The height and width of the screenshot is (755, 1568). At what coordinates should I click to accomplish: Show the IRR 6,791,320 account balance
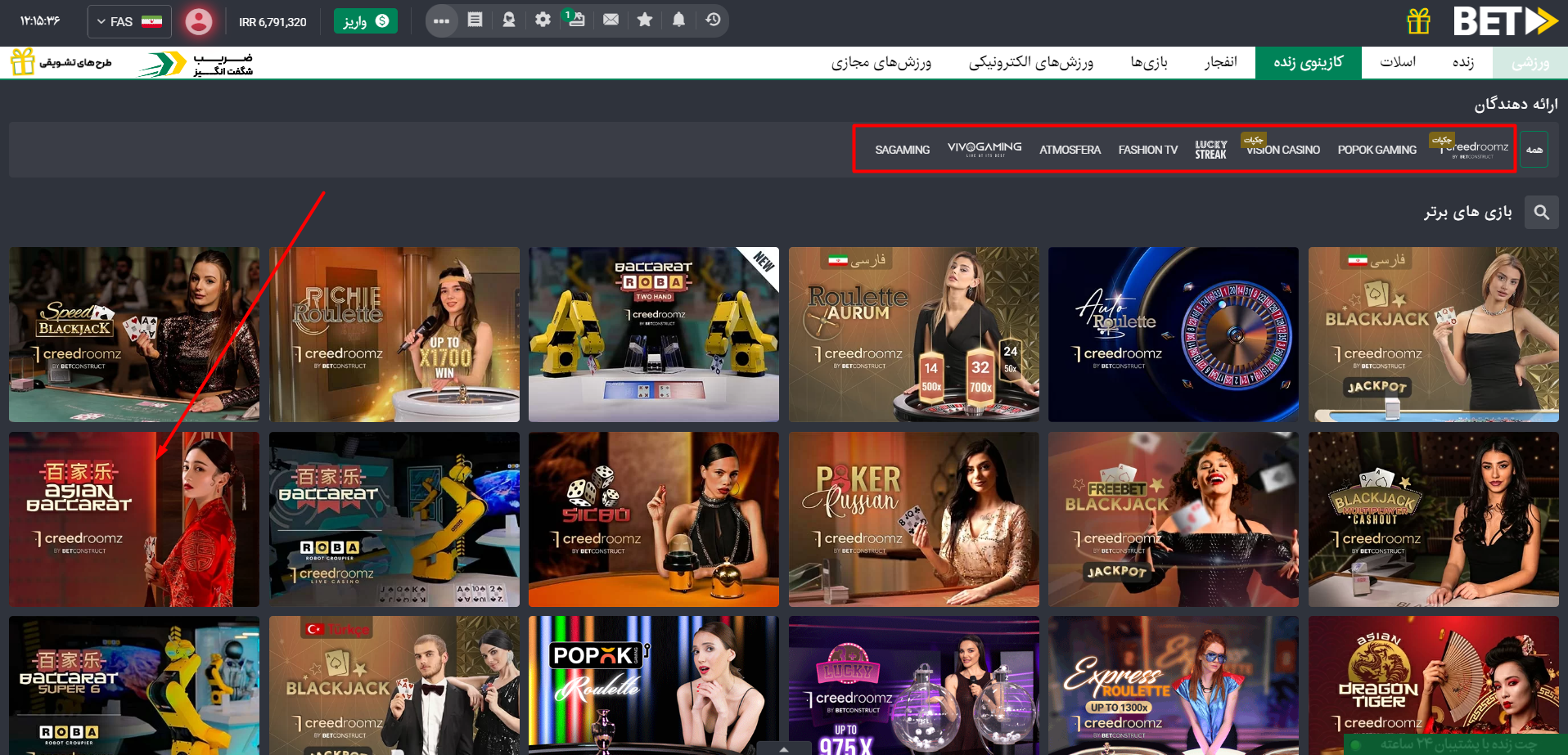[x=273, y=22]
